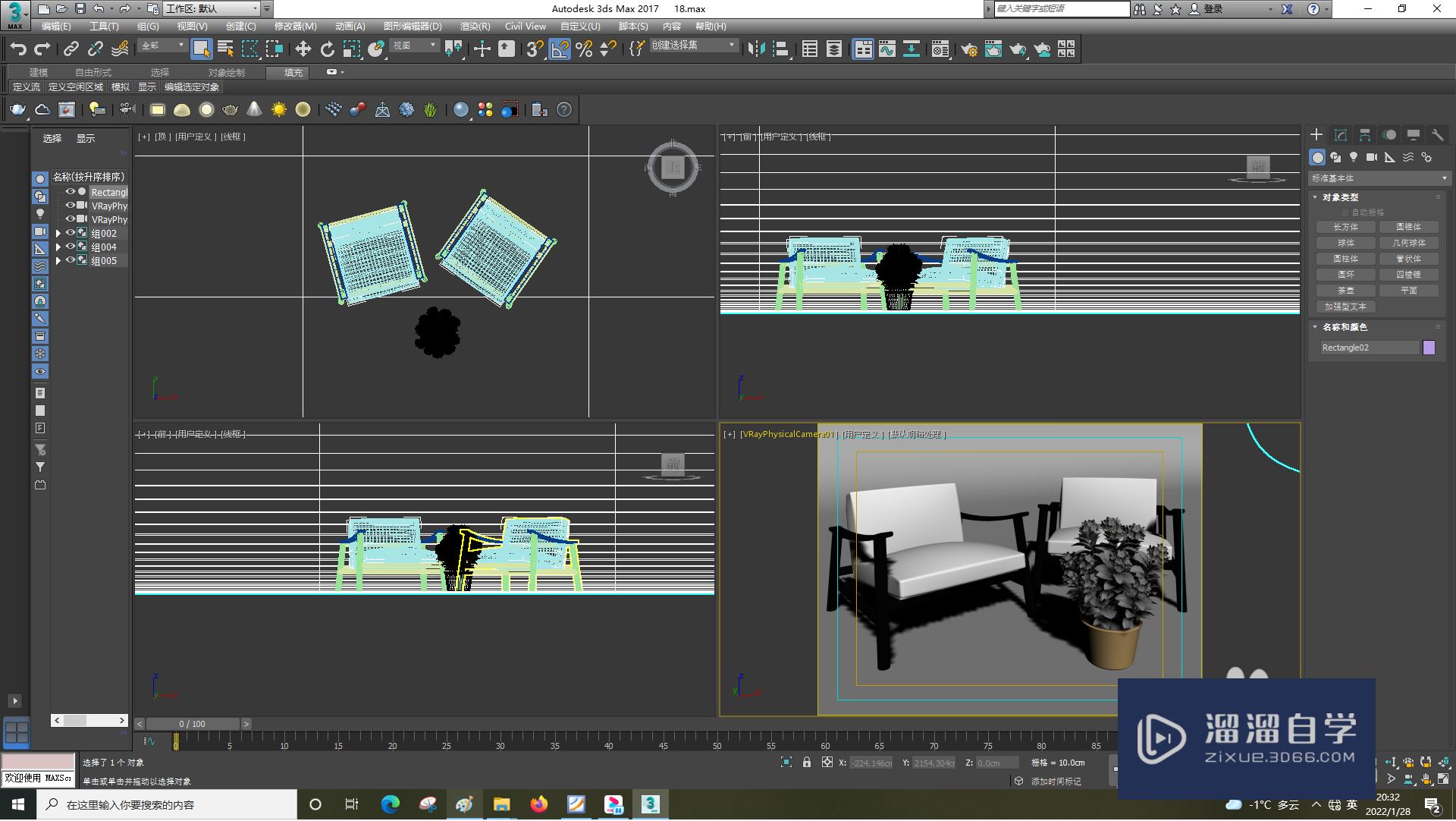Activate the Unlink Selection tool
The height and width of the screenshot is (821, 1456).
click(95, 49)
